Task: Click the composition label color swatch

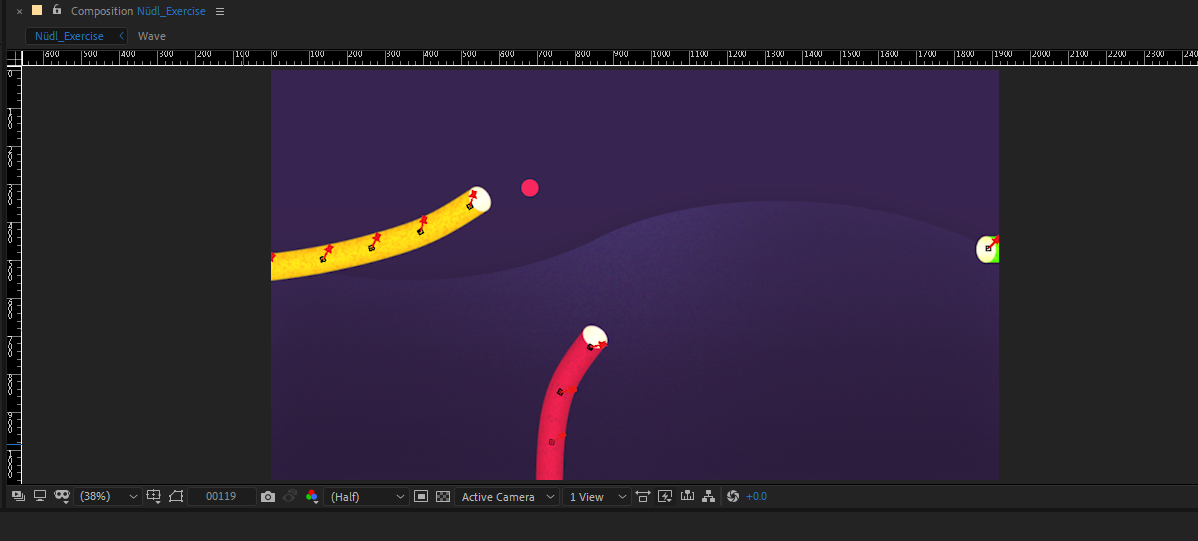Action: coord(37,11)
